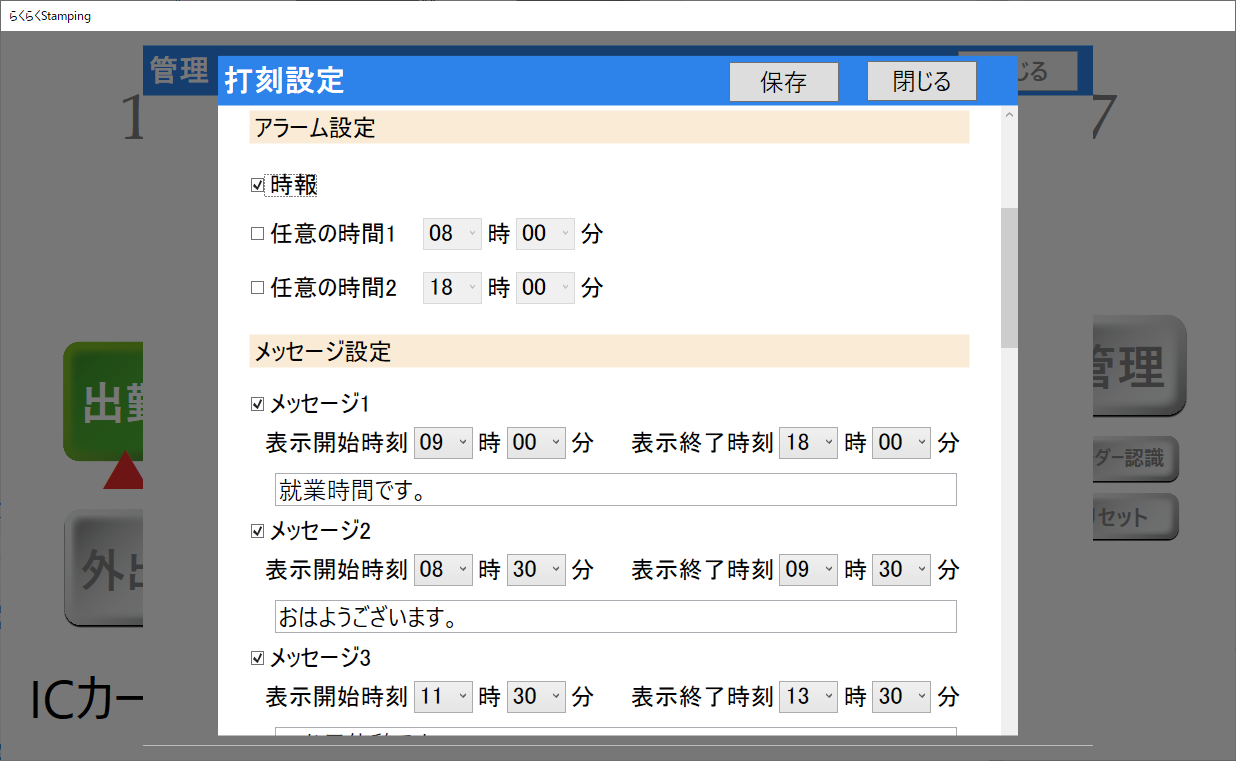This screenshot has width=1236, height=761.
Task: Open メッセージ1 start minute dropdown showing 00
Action: pos(536,442)
